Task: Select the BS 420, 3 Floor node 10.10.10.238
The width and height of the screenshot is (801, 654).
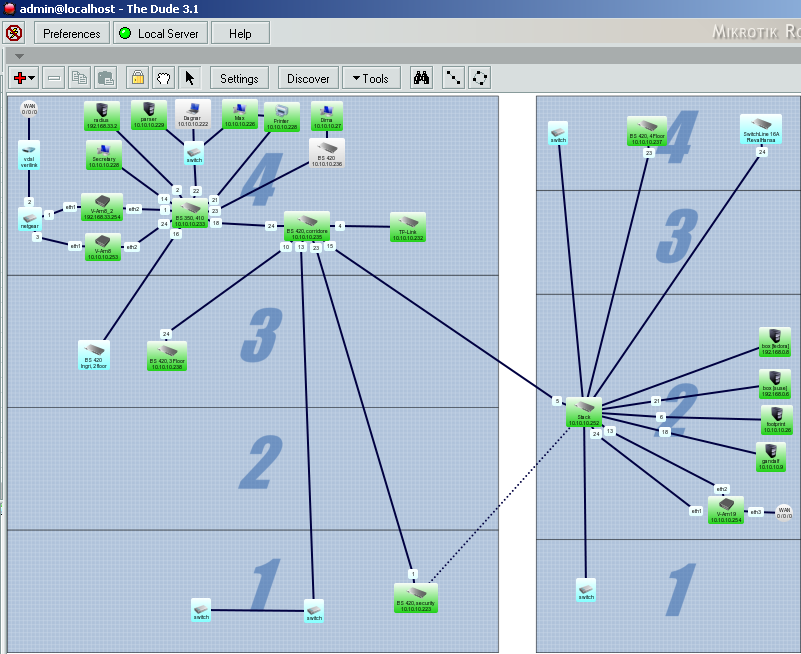Action: pyautogui.click(x=167, y=356)
